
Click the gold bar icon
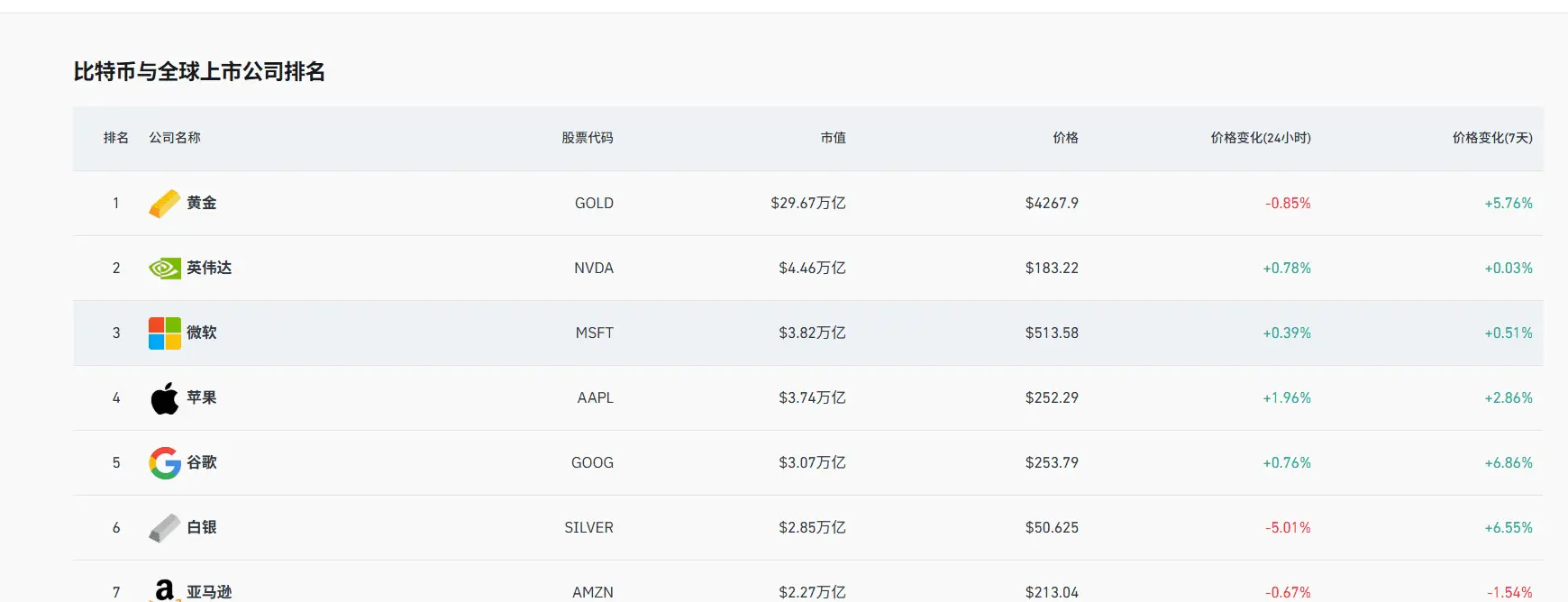164,204
